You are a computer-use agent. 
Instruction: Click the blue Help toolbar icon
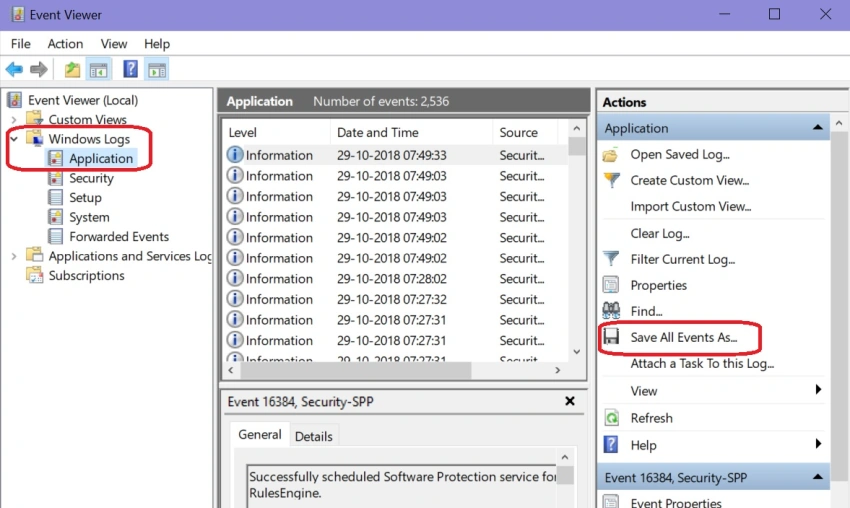pyautogui.click(x=130, y=69)
